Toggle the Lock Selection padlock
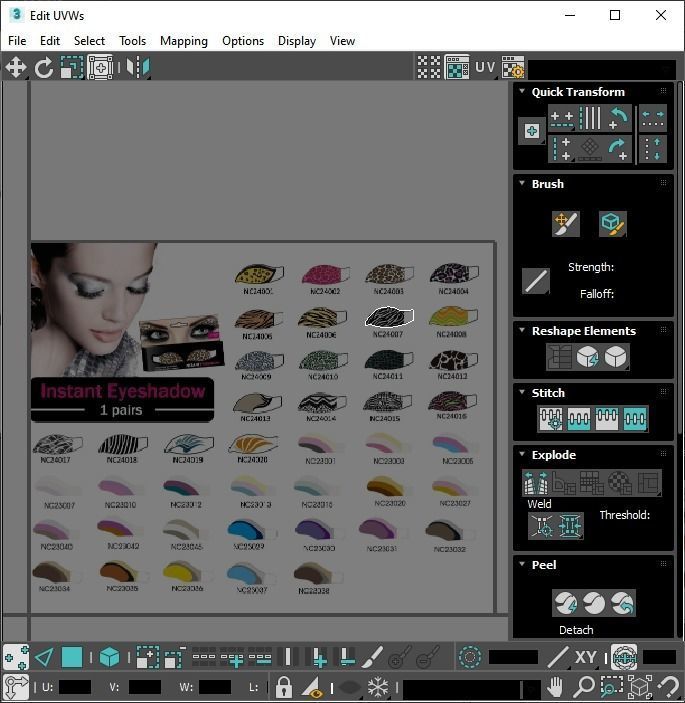Screen dimensions: 685x703 (283, 686)
